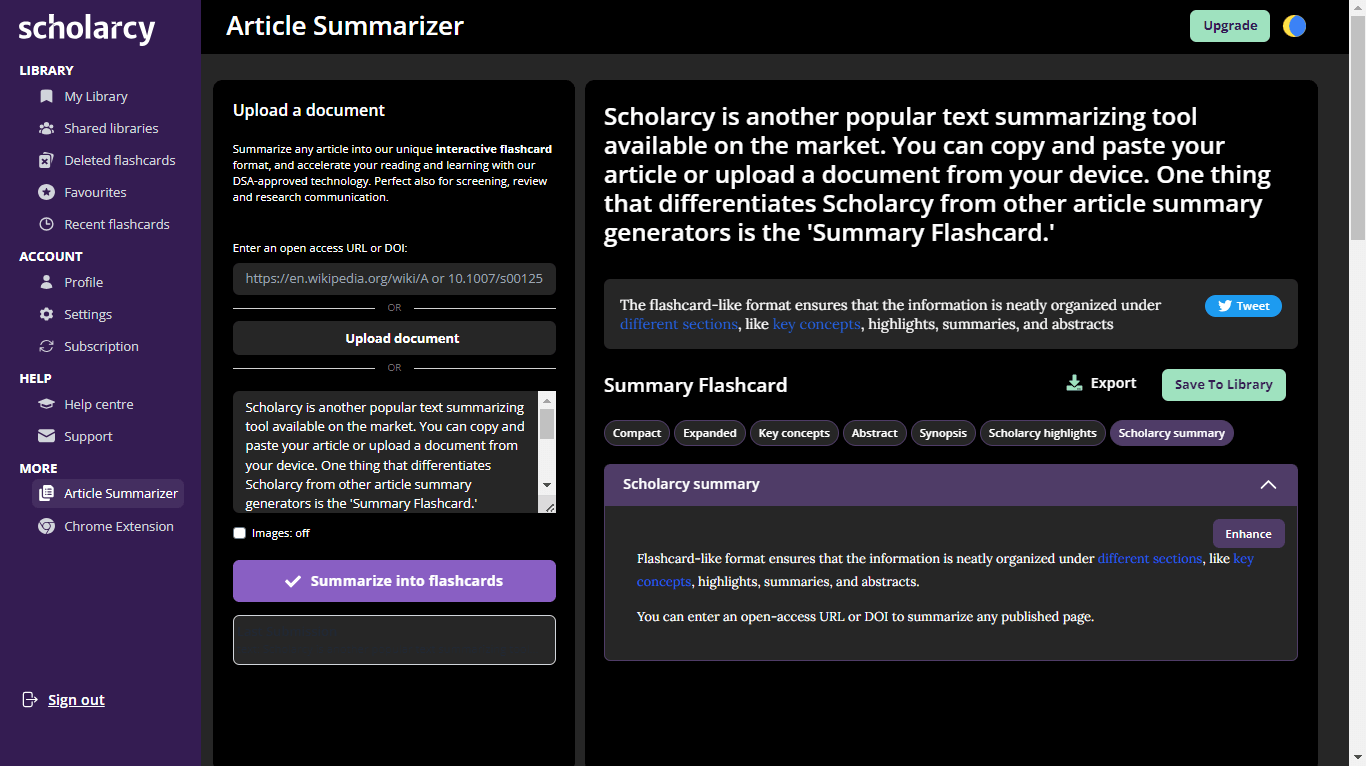Go to Favourites in sidebar

click(95, 192)
